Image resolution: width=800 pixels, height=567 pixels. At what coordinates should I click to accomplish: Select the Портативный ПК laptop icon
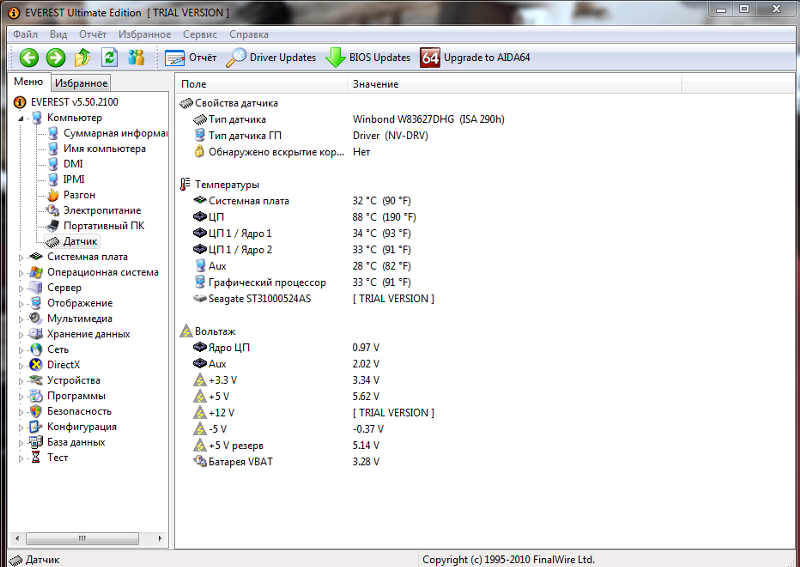coord(53,226)
